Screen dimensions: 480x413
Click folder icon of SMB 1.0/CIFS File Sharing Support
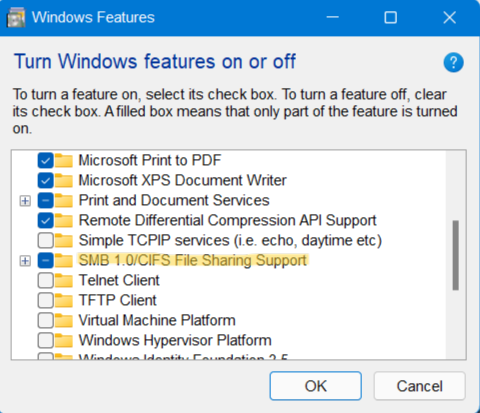63,260
